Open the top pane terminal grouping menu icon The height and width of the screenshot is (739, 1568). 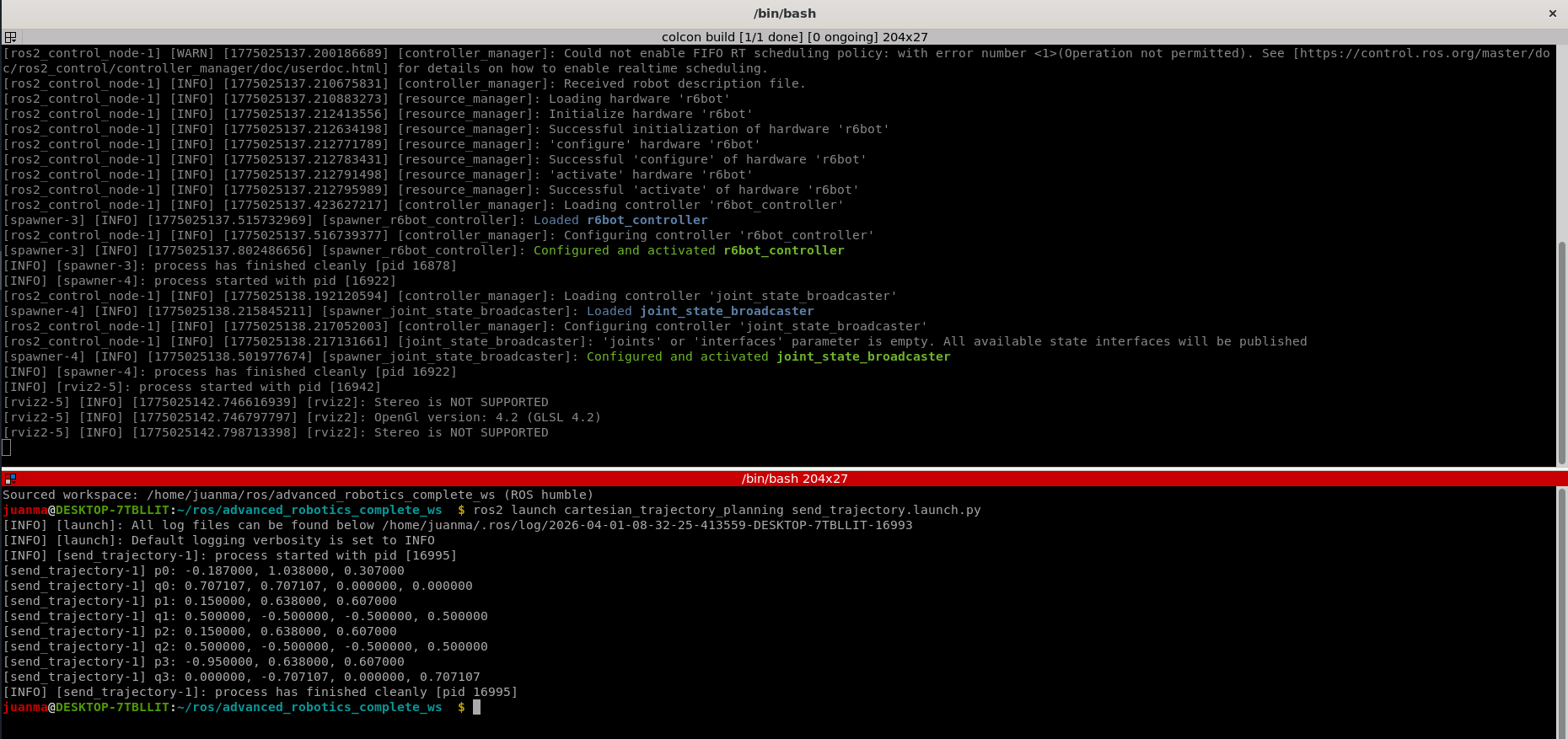[x=10, y=37]
